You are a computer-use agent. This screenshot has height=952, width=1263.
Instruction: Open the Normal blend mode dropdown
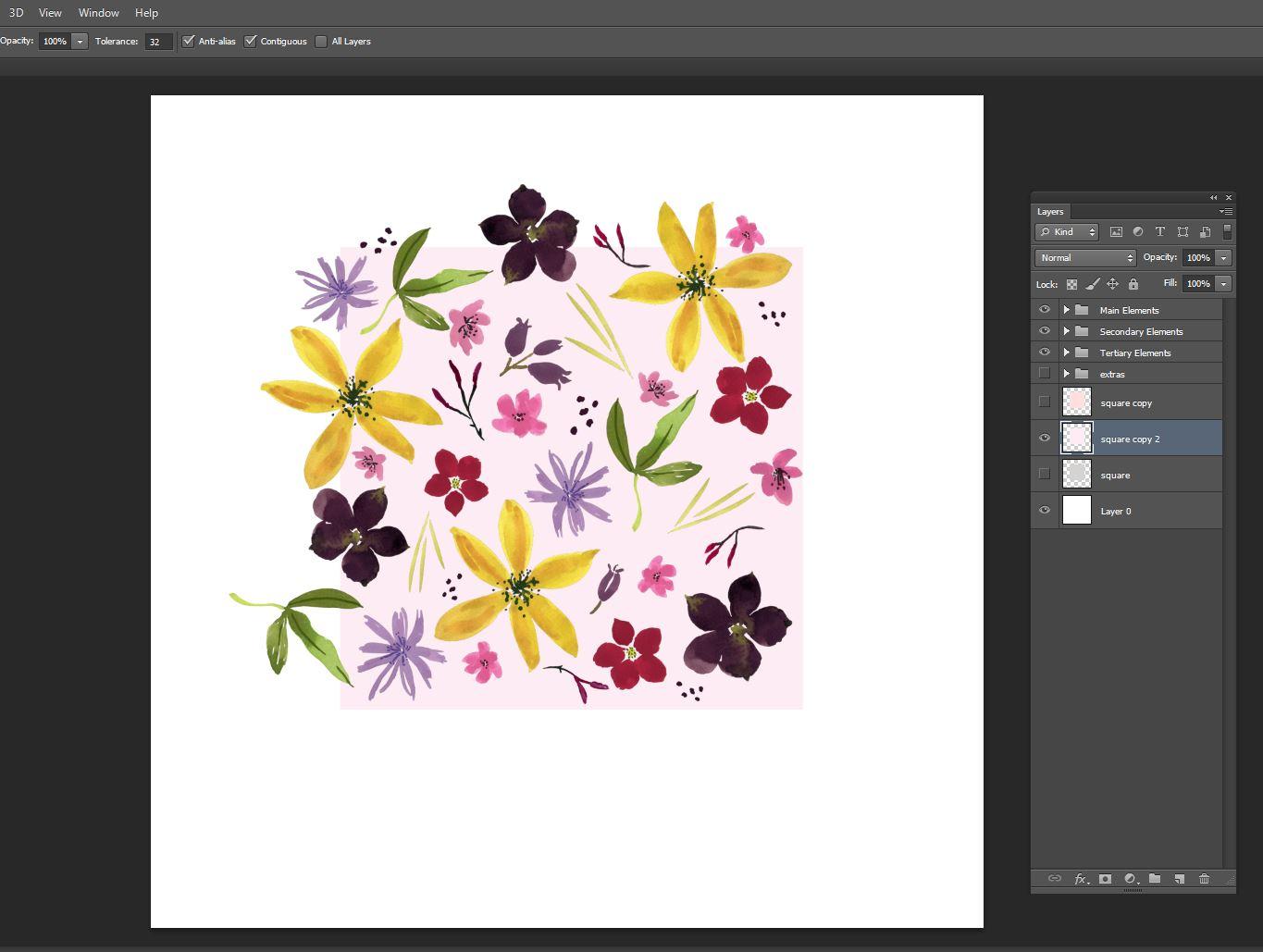1085,258
